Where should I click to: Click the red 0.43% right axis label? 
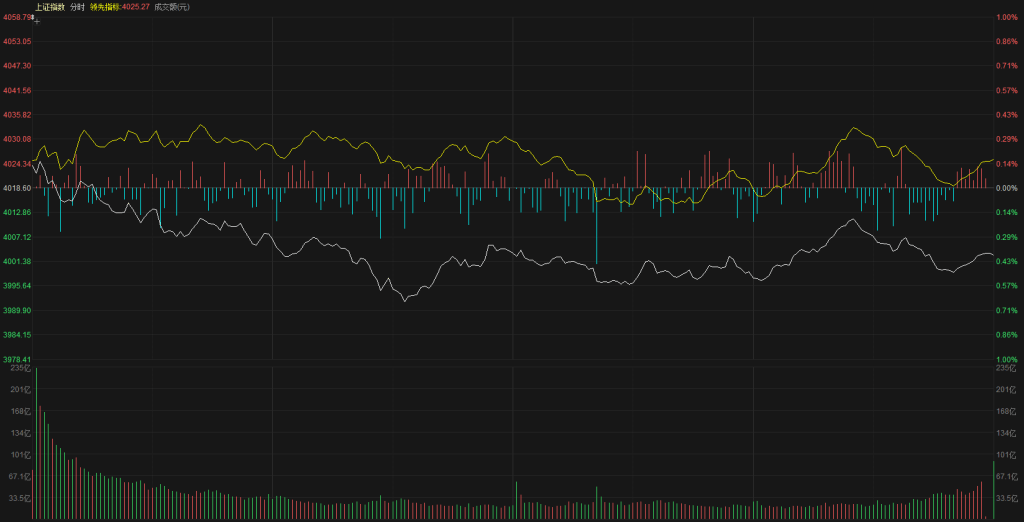[x=1006, y=115]
